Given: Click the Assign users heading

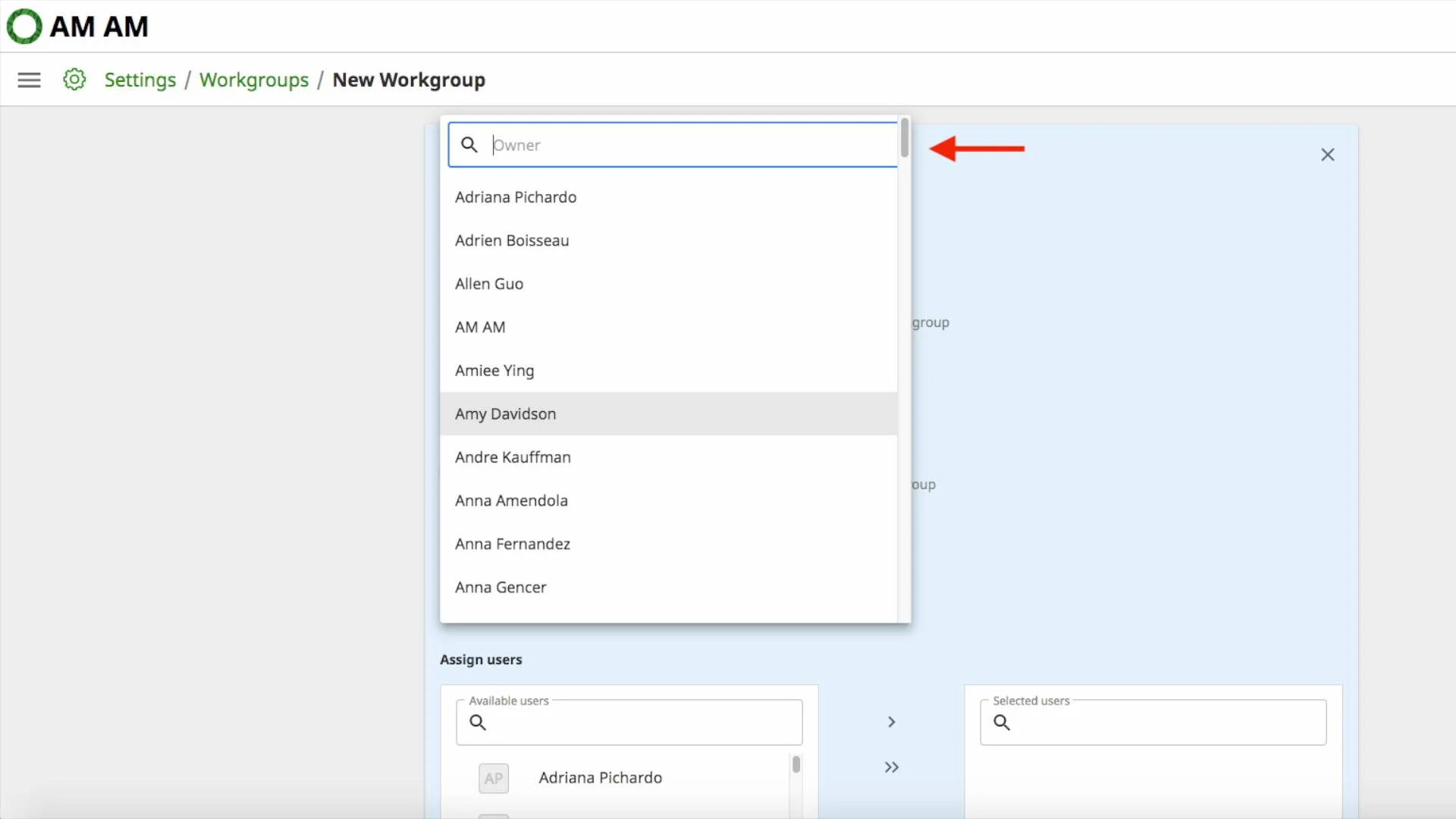Looking at the screenshot, I should pos(481,660).
